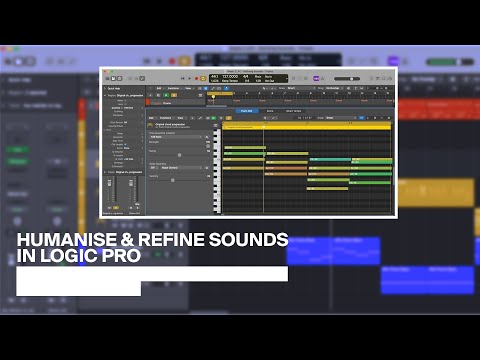Select the yellow region in background window tracks
This screenshot has width=480, height=360.
pyautogui.click(x=436, y=192)
